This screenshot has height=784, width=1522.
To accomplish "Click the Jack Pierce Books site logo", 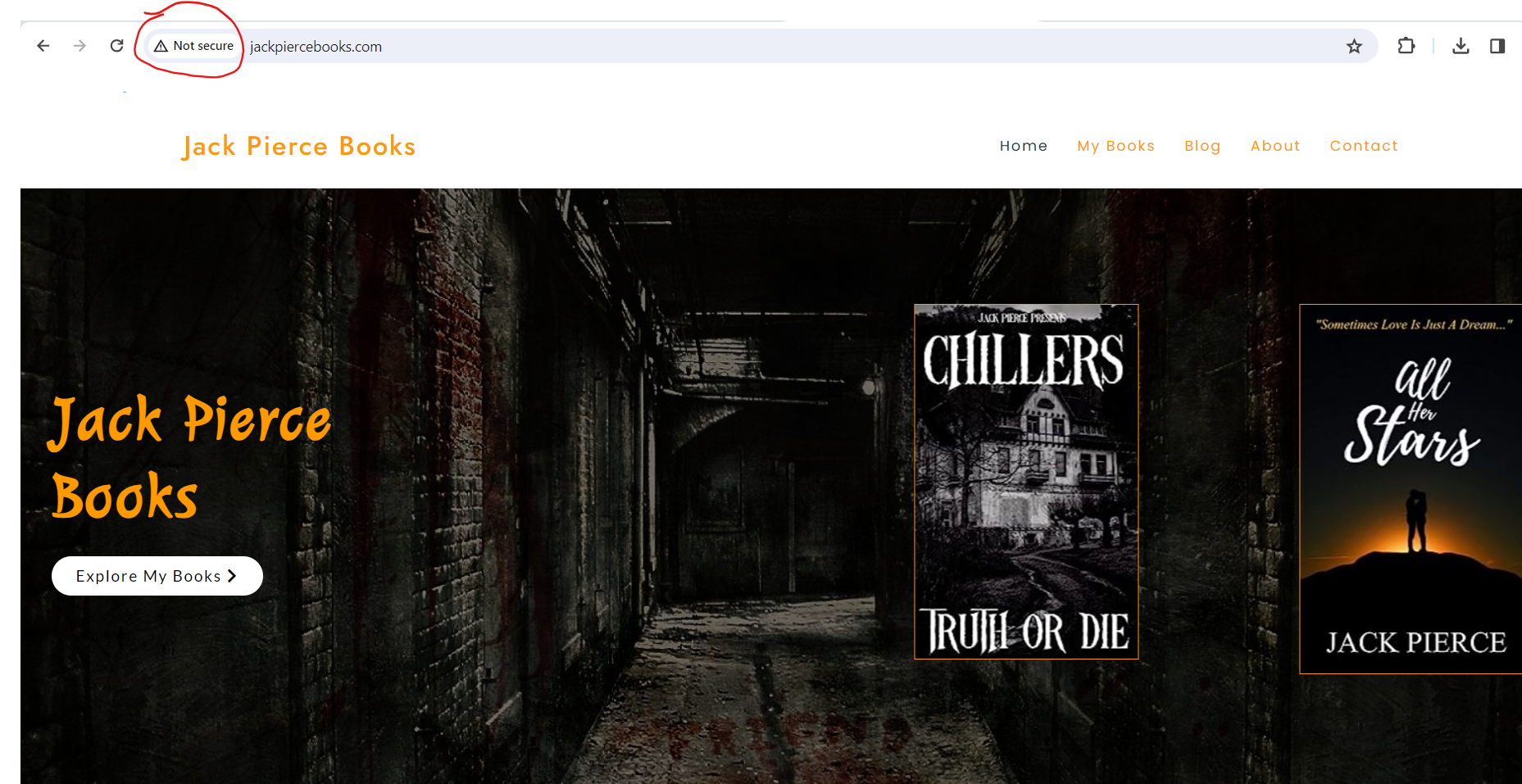I will tap(299, 147).
